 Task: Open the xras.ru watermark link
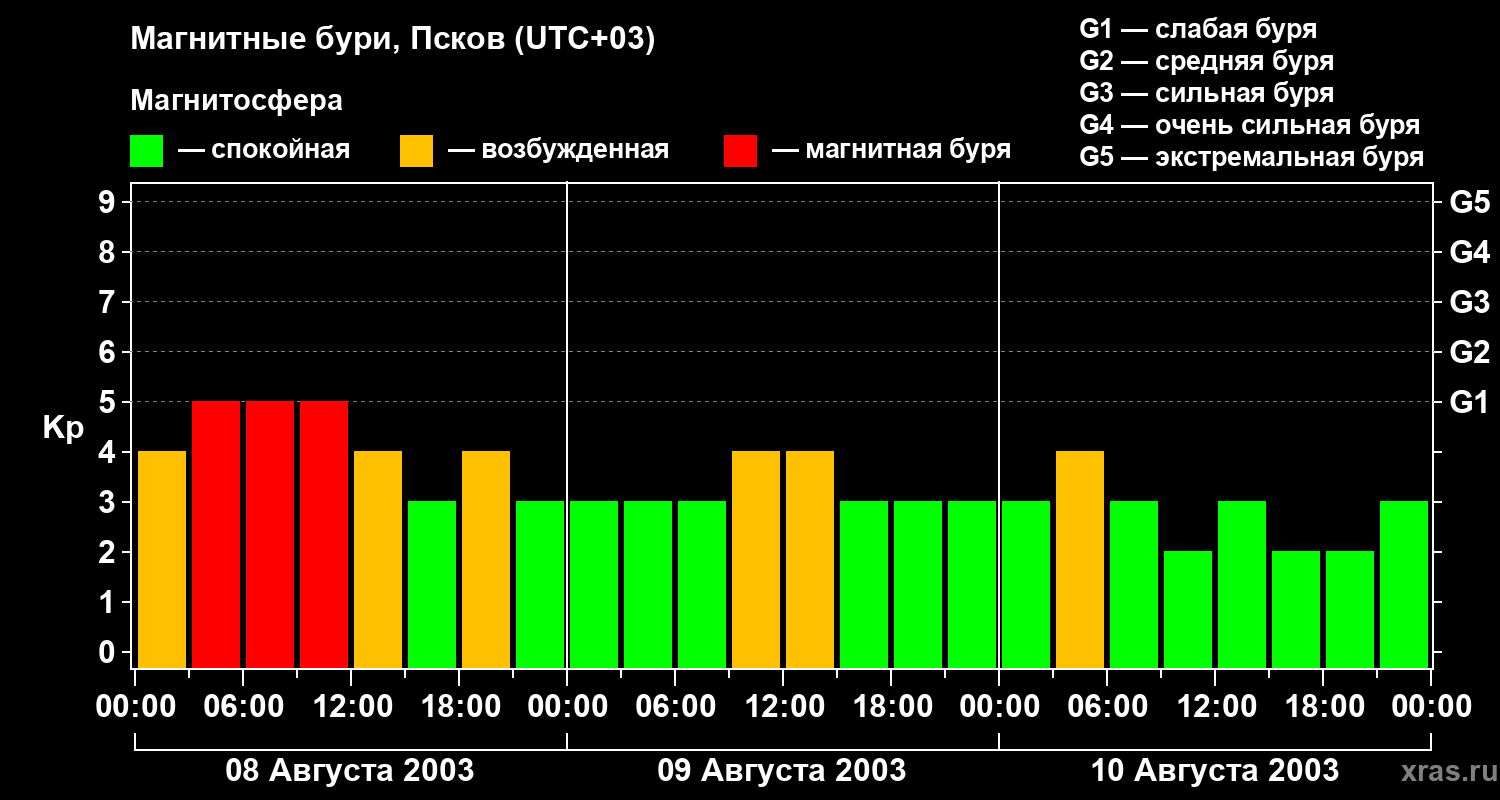click(1444, 771)
